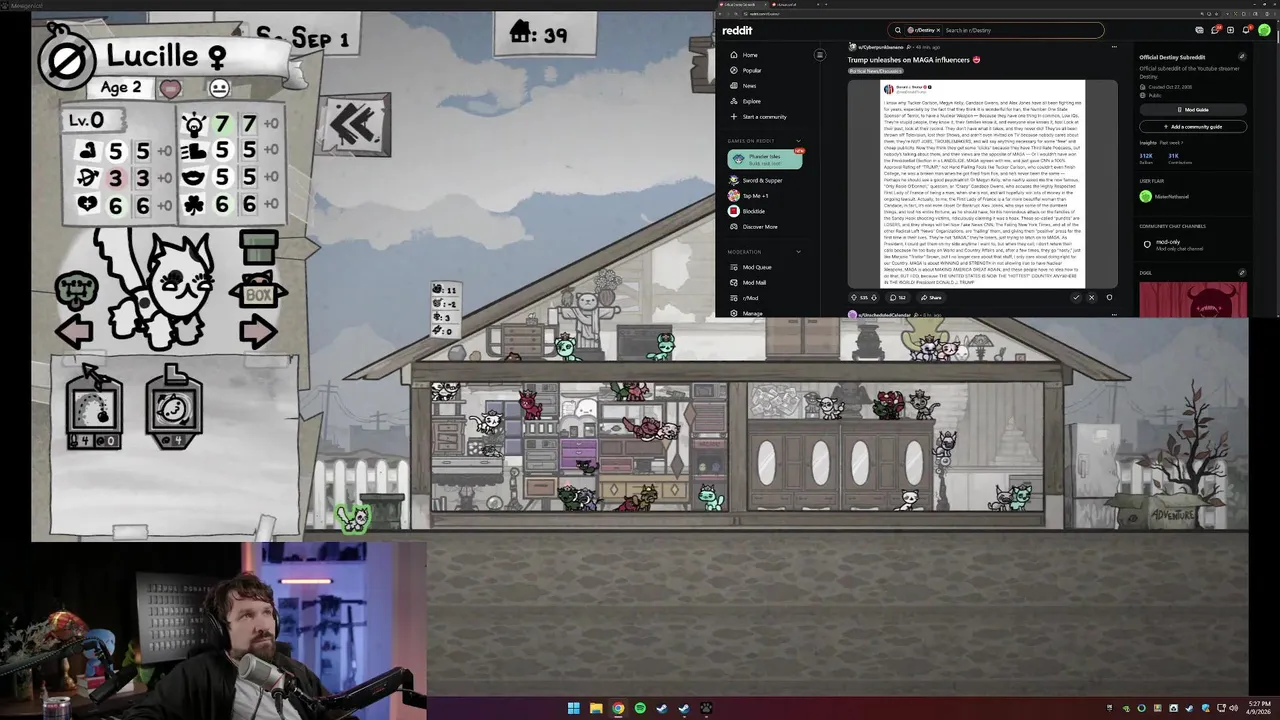The width and height of the screenshot is (1280, 720).
Task: Toggle the Reddit sidebar collapse button
Action: click(819, 55)
